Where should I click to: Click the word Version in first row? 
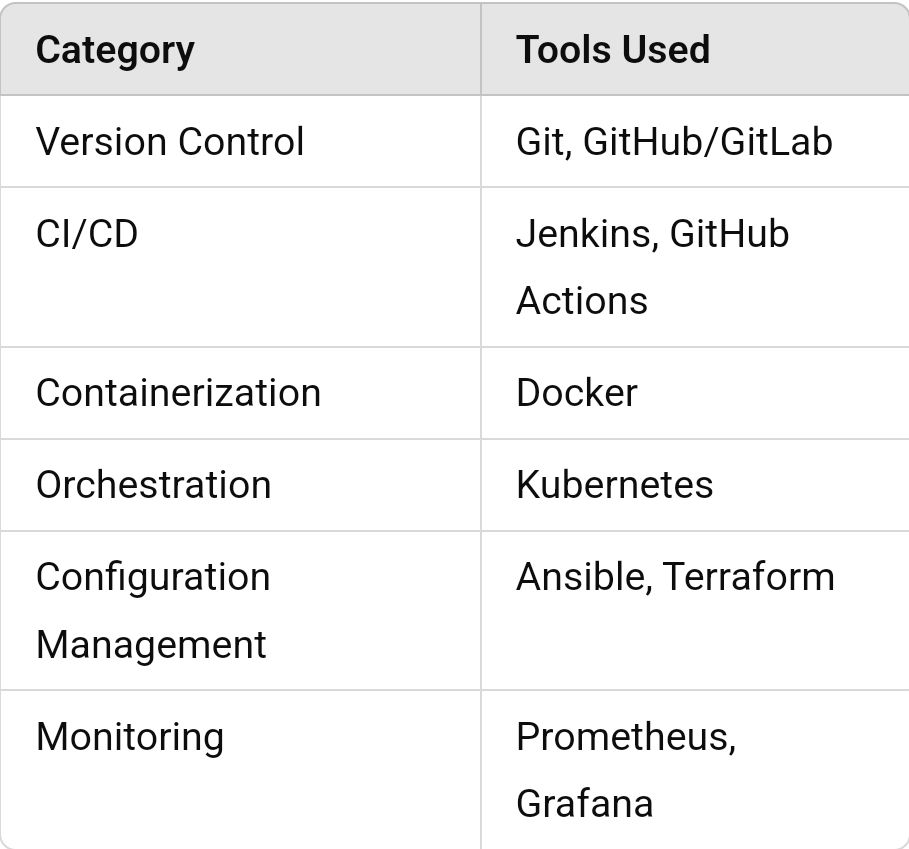coord(101,142)
